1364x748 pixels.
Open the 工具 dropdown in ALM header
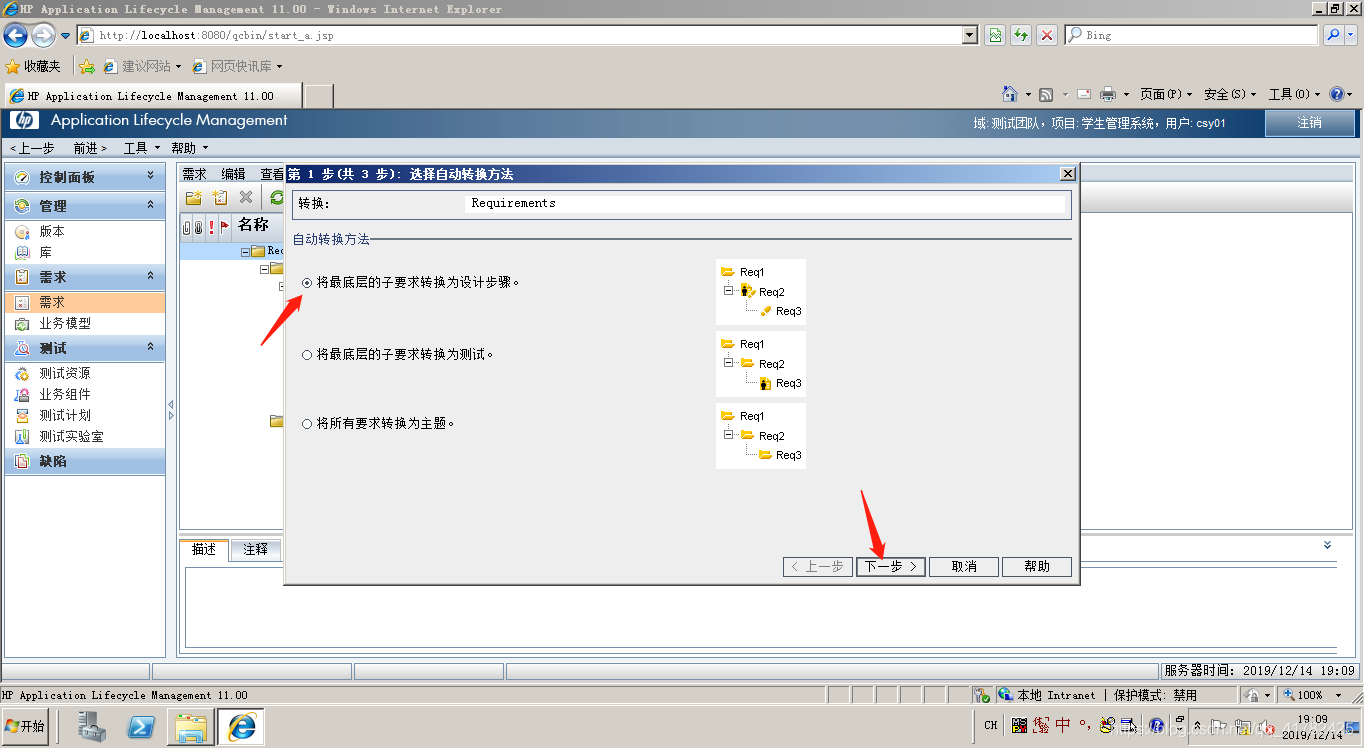[x=141, y=148]
